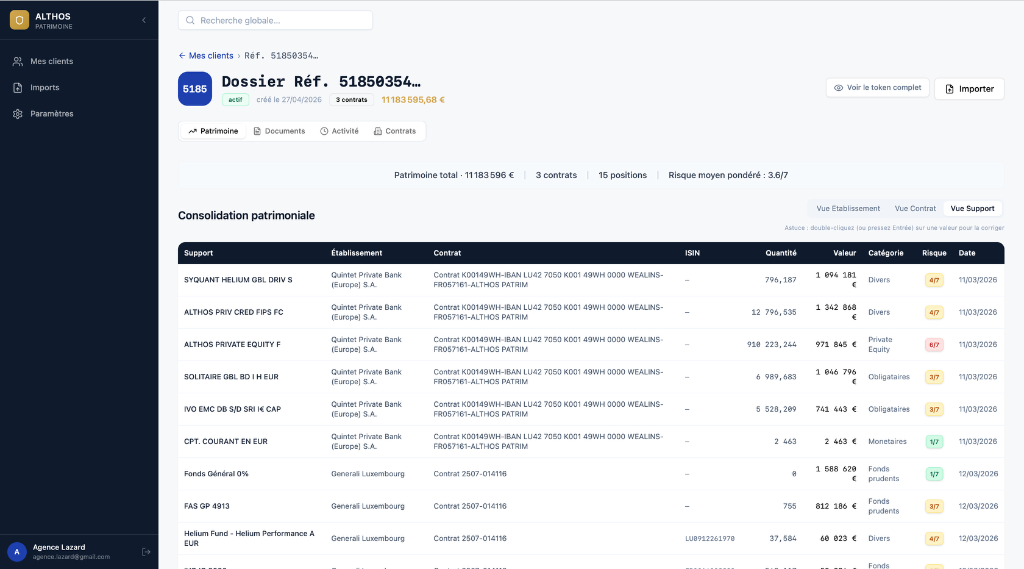Click Voir le token complet button
The image size is (1024, 569).
click(877, 88)
